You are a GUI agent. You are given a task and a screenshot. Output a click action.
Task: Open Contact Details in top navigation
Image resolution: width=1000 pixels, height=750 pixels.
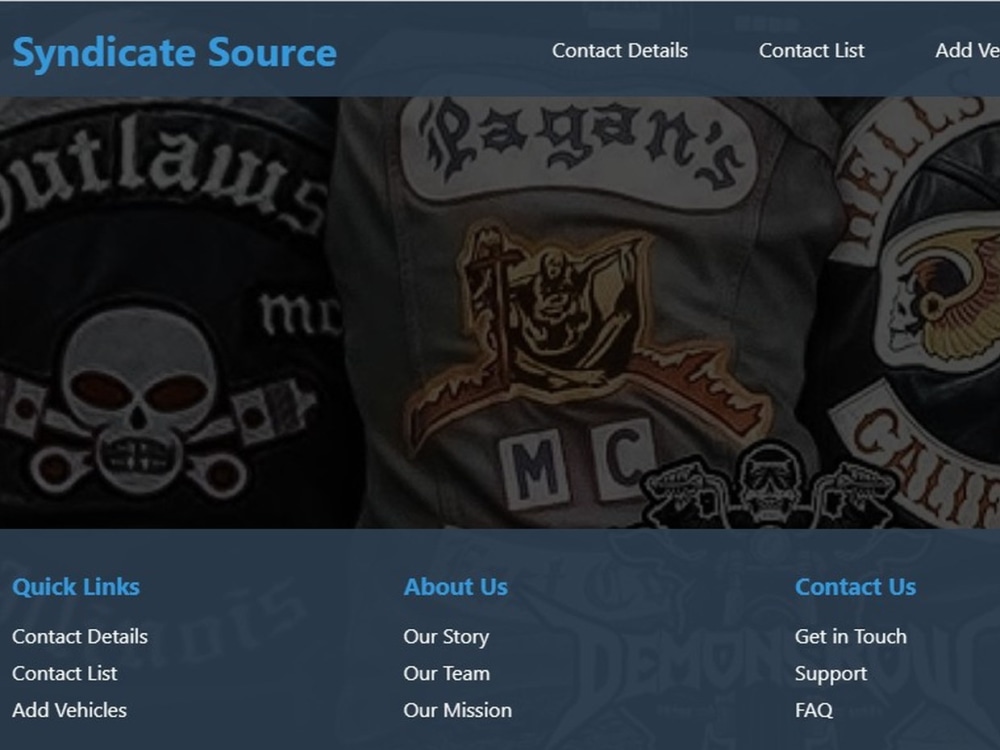619,50
